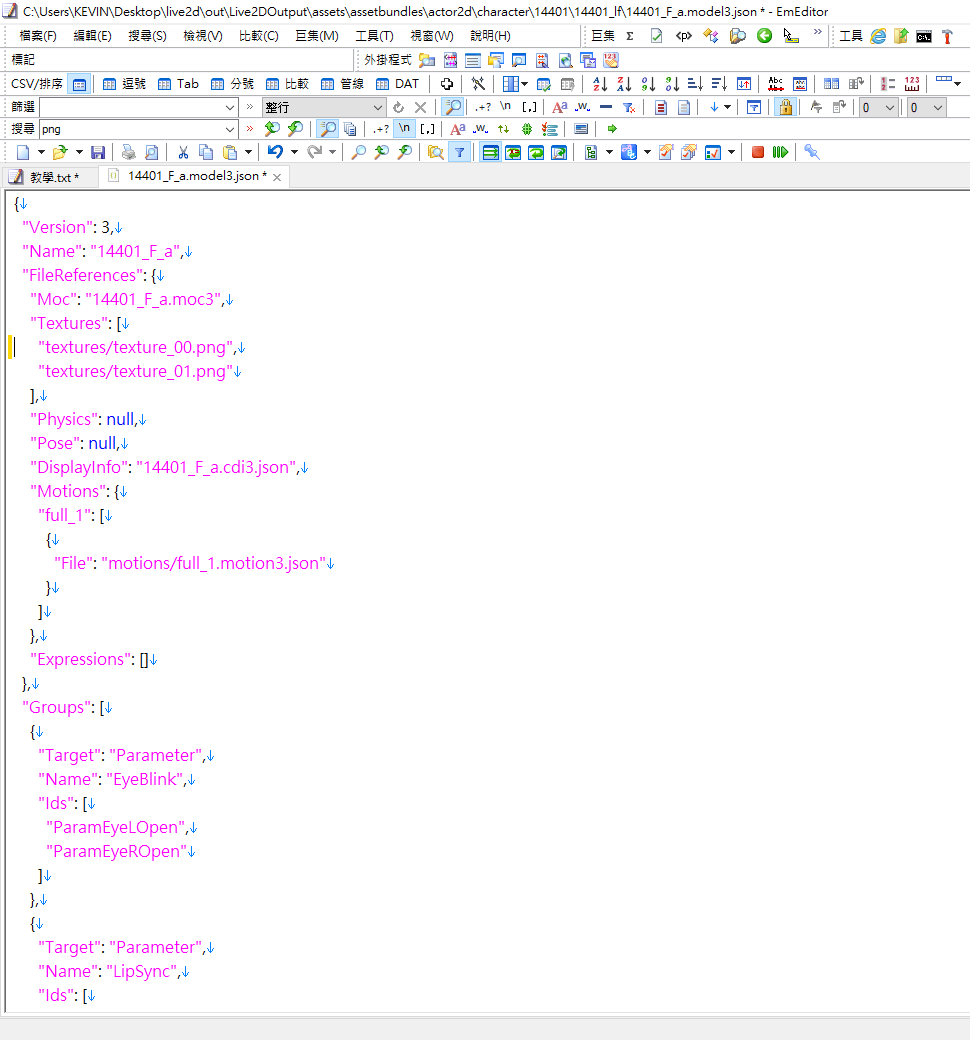Viewport: 970px width, 1040px height.
Task: Select 逗號 comma CSV mode
Action: pyautogui.click(x=124, y=84)
